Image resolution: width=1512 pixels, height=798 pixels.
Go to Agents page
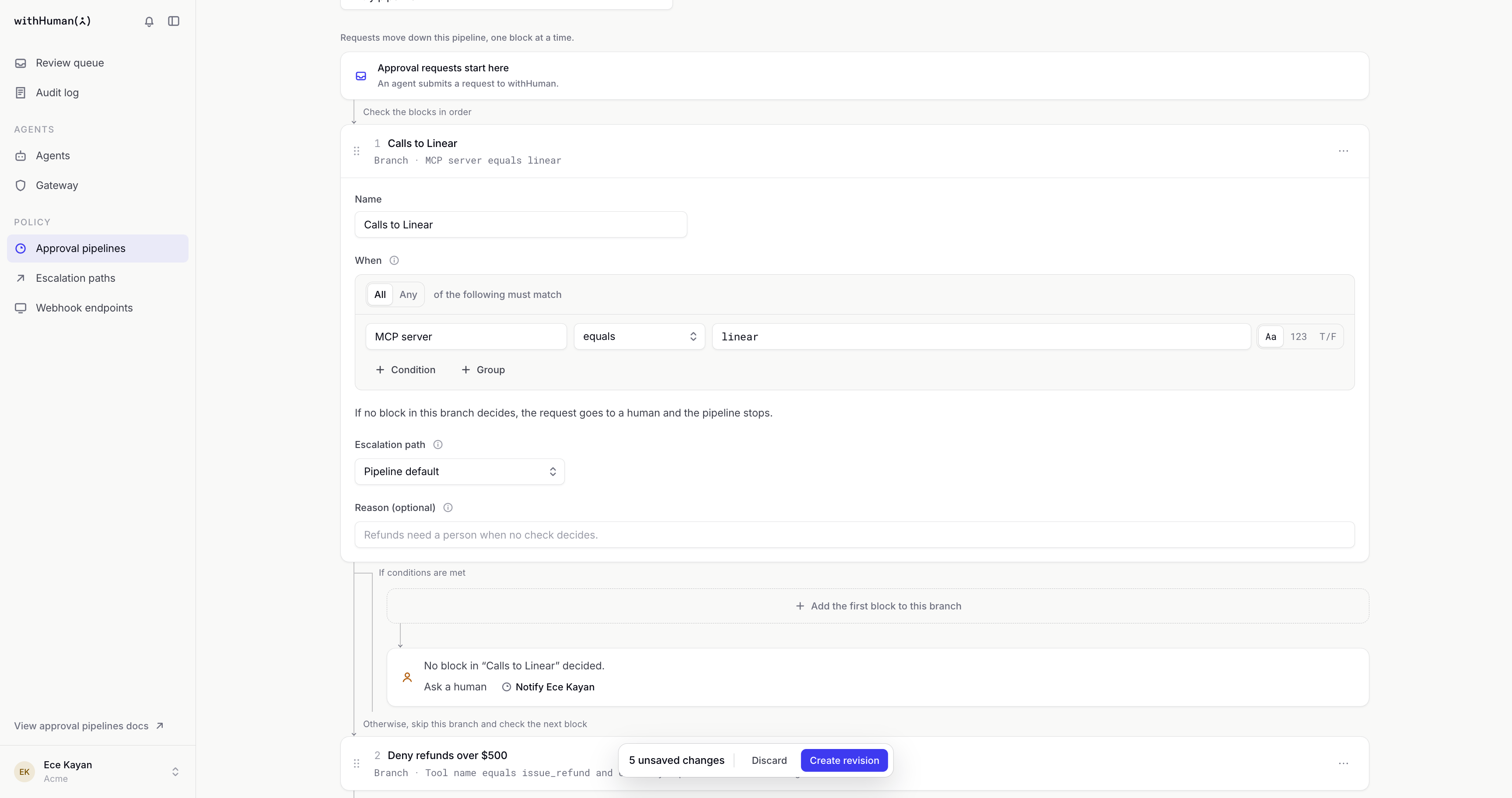coord(98,155)
